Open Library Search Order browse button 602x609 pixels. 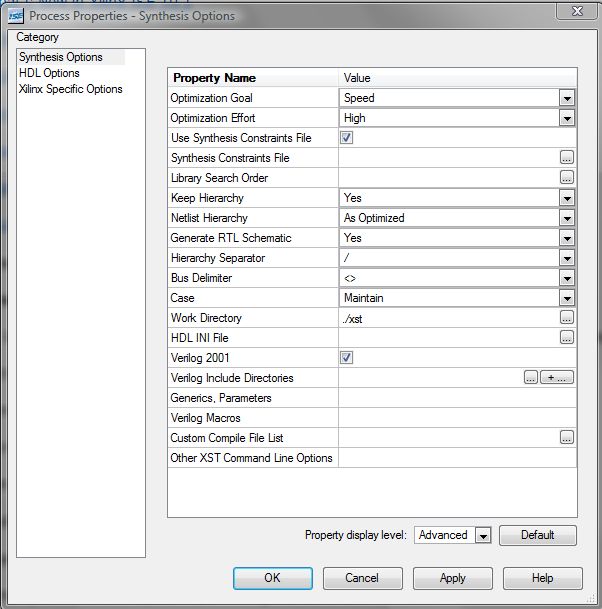pos(567,177)
